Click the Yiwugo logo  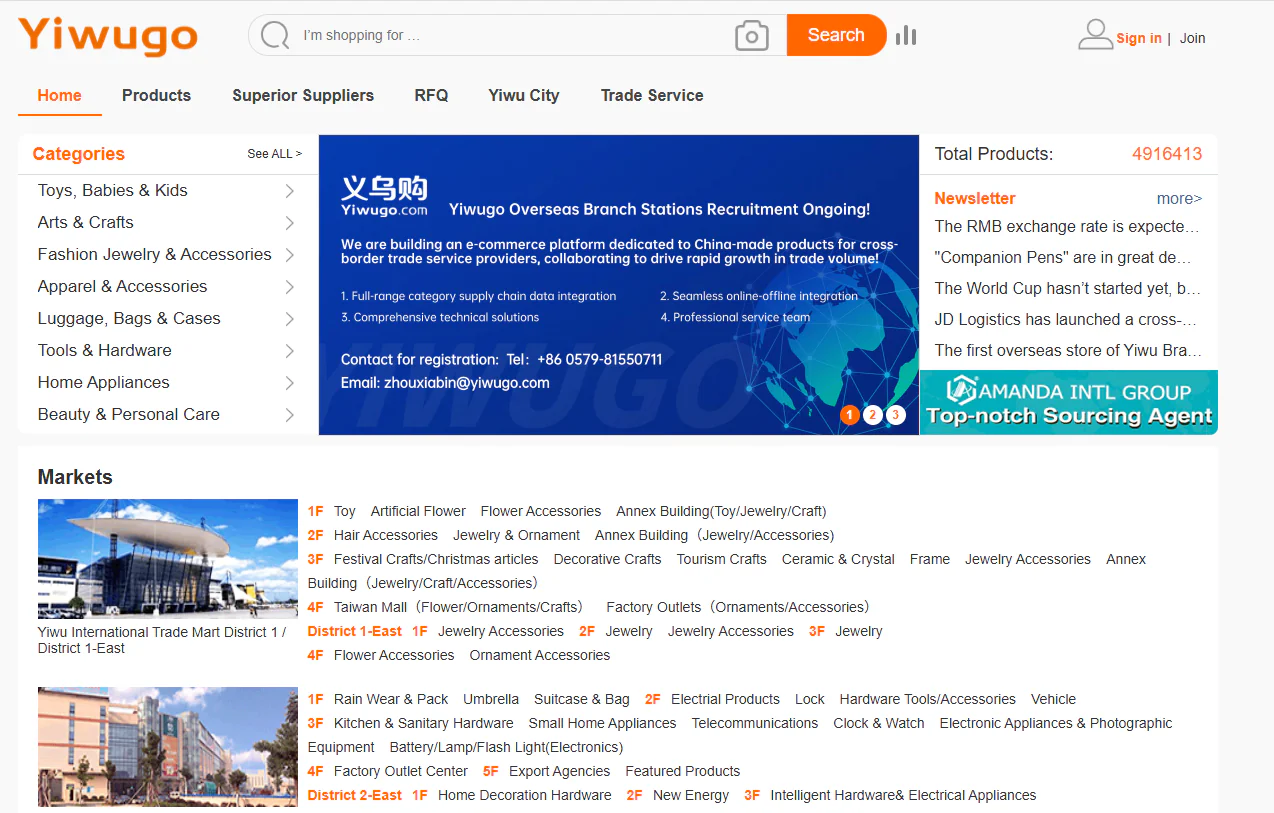point(107,36)
